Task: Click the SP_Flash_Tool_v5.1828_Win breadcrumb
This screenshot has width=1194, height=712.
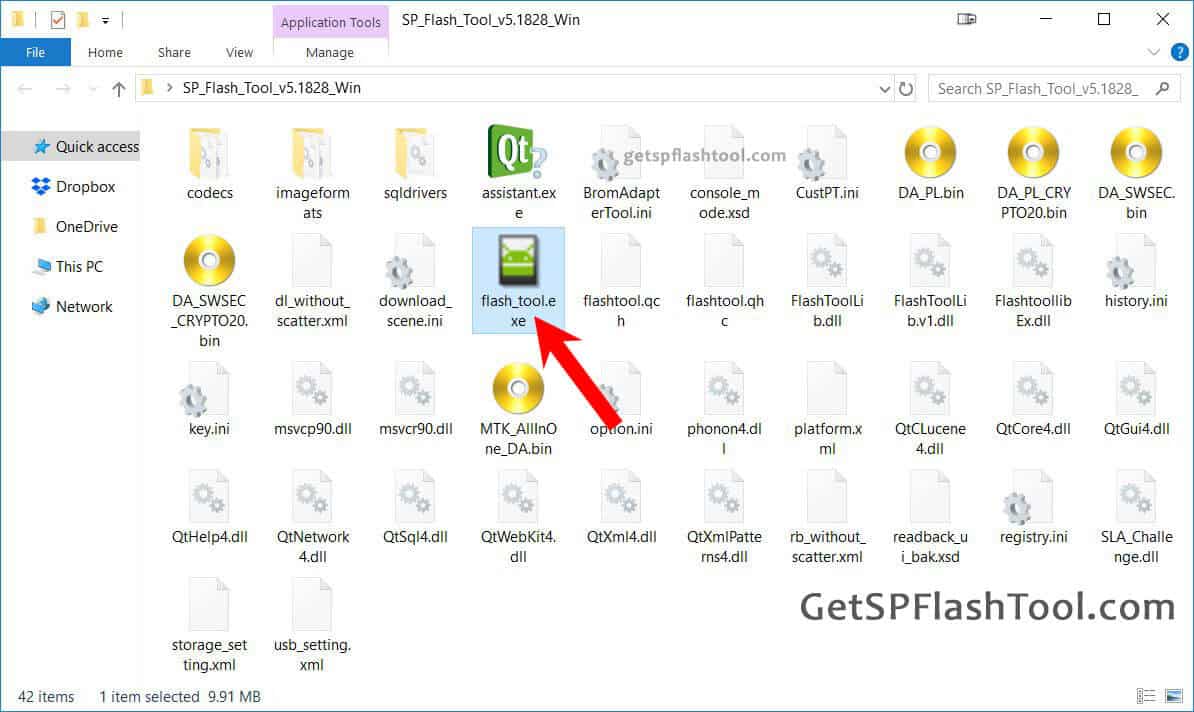Action: [272, 88]
